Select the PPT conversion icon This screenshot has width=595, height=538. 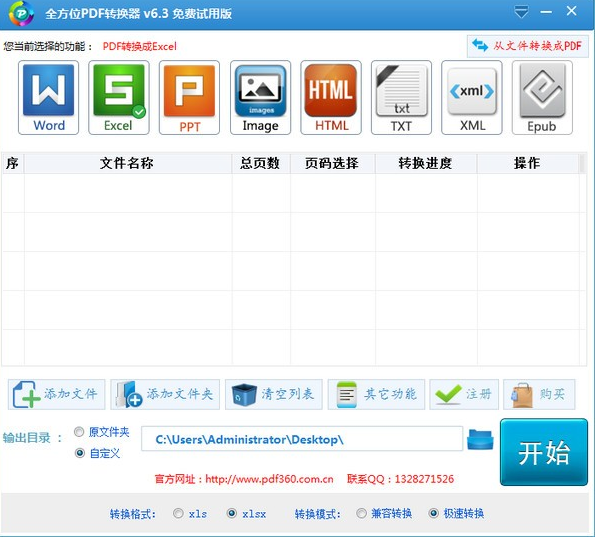pos(189,98)
